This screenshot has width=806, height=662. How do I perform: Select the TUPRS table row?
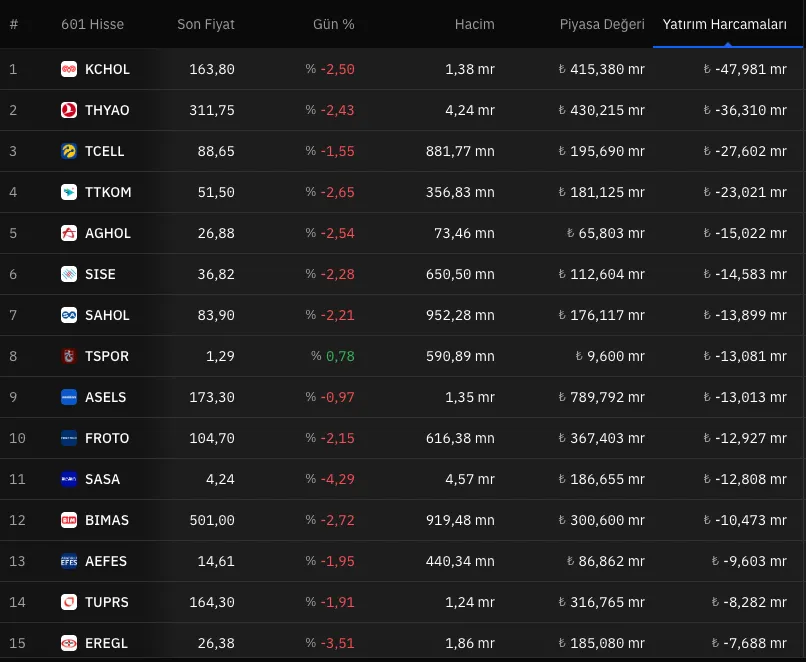pyautogui.click(x=400, y=602)
